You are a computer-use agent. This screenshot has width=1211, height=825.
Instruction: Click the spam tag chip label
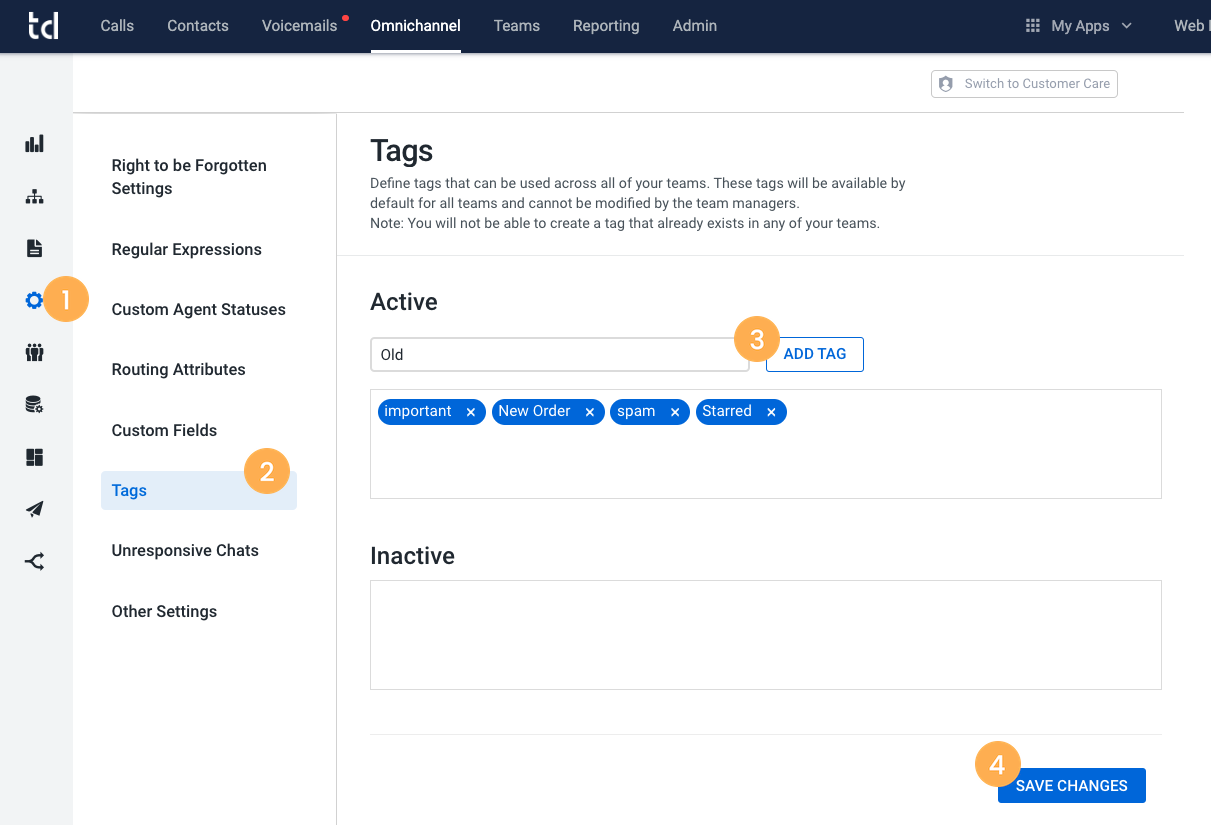(636, 411)
